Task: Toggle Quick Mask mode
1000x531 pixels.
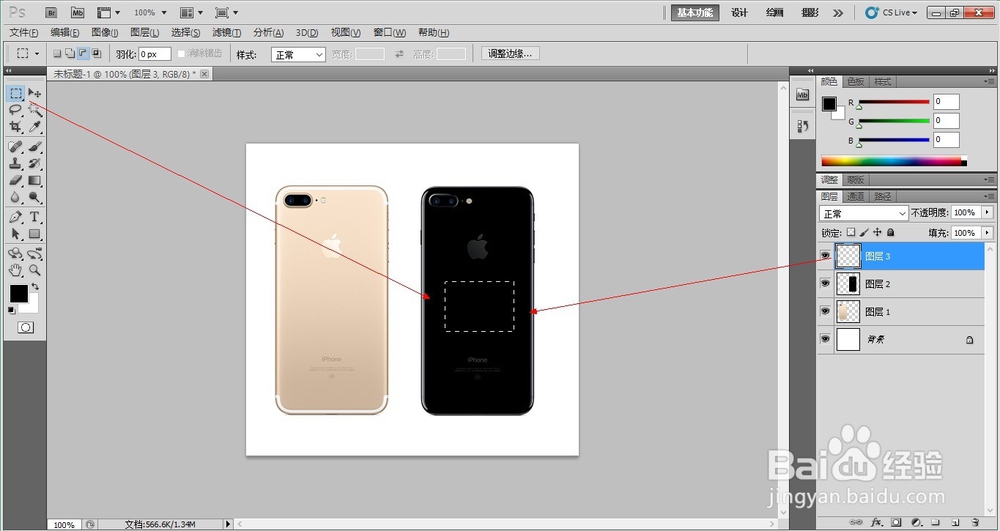Action: click(x=26, y=327)
